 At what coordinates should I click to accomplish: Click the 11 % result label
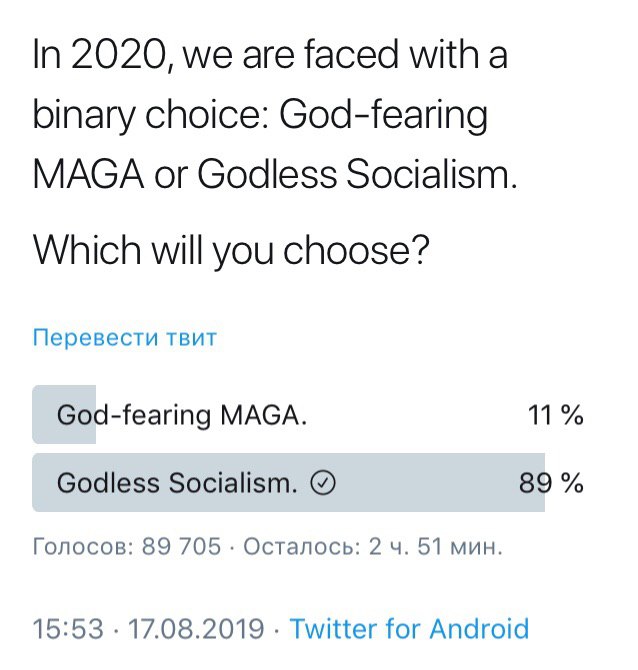(555, 415)
